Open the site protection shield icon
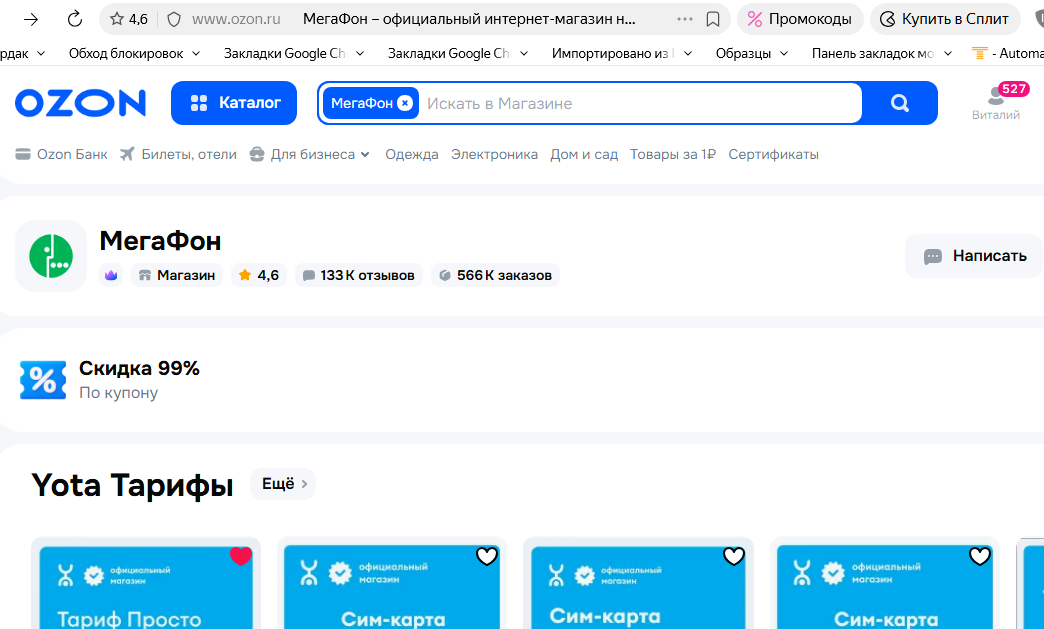Image resolution: width=1044 pixels, height=629 pixels. (174, 19)
